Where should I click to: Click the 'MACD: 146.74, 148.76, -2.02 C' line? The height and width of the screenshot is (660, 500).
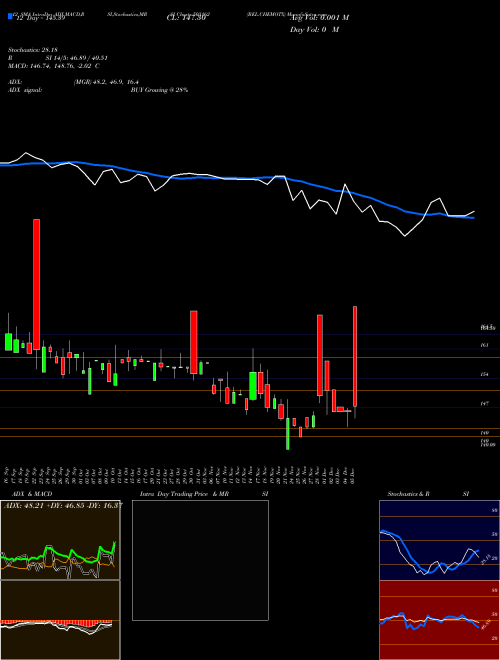(x=54, y=66)
